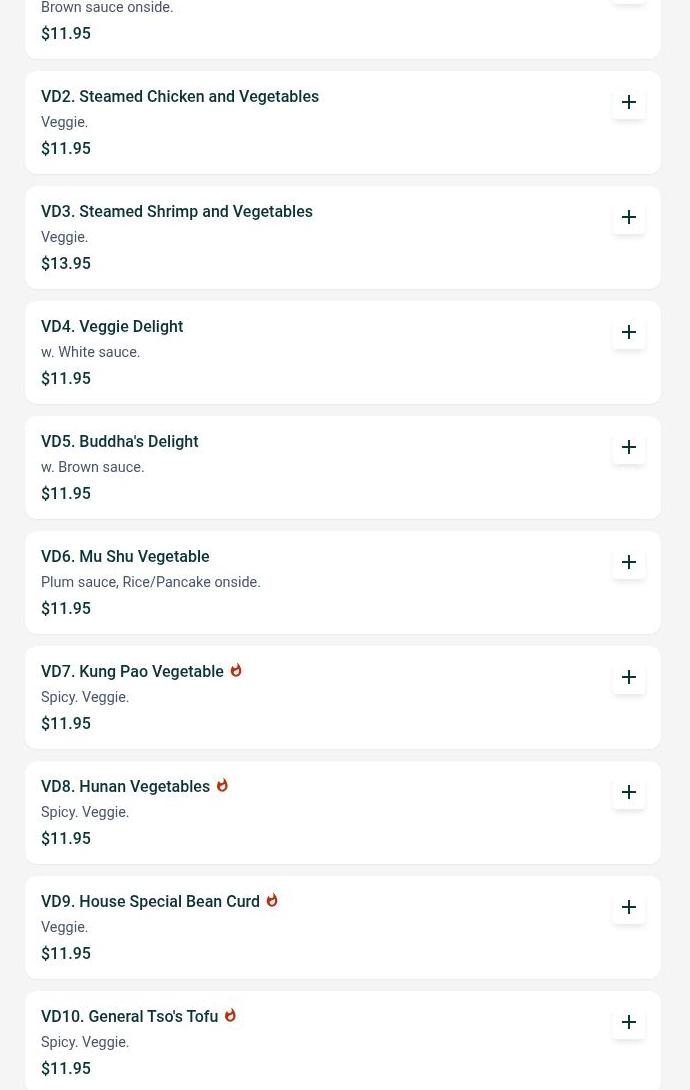Click the VD7 Kung Pao Vegetable name
Screen dimensions: 690x1090
[132, 672]
